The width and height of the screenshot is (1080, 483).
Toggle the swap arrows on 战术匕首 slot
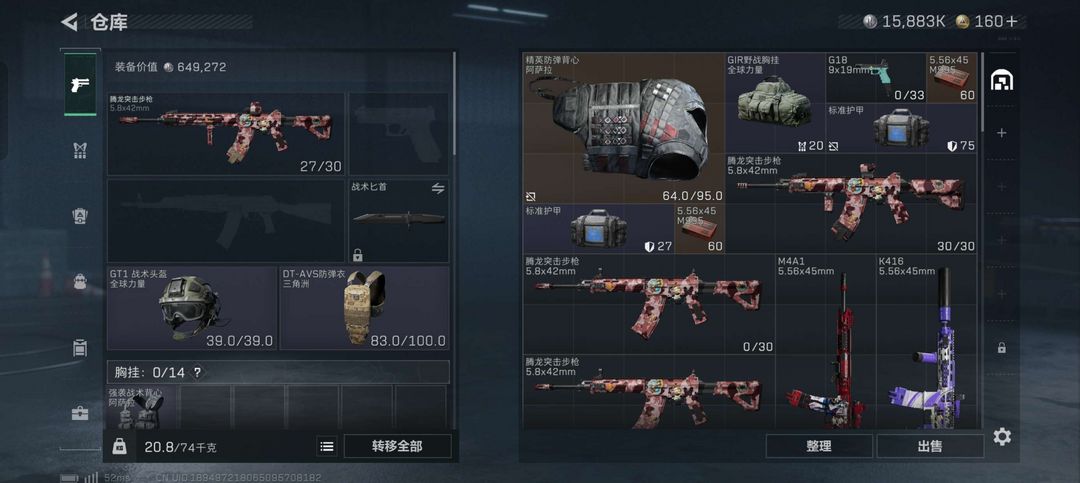(437, 188)
